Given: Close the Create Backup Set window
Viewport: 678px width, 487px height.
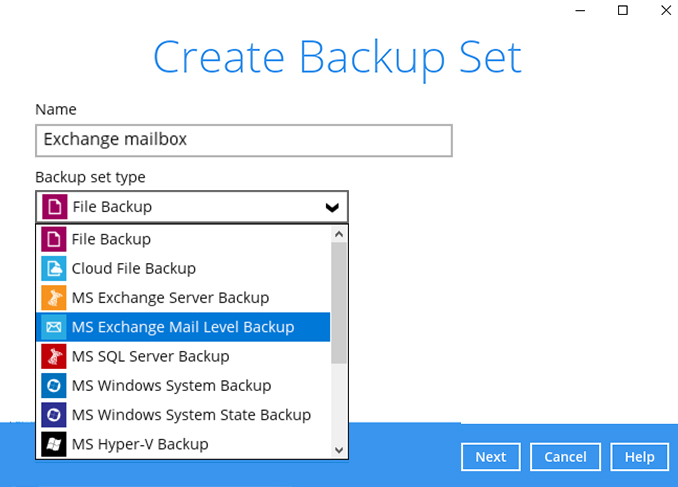Looking at the screenshot, I should point(666,10).
